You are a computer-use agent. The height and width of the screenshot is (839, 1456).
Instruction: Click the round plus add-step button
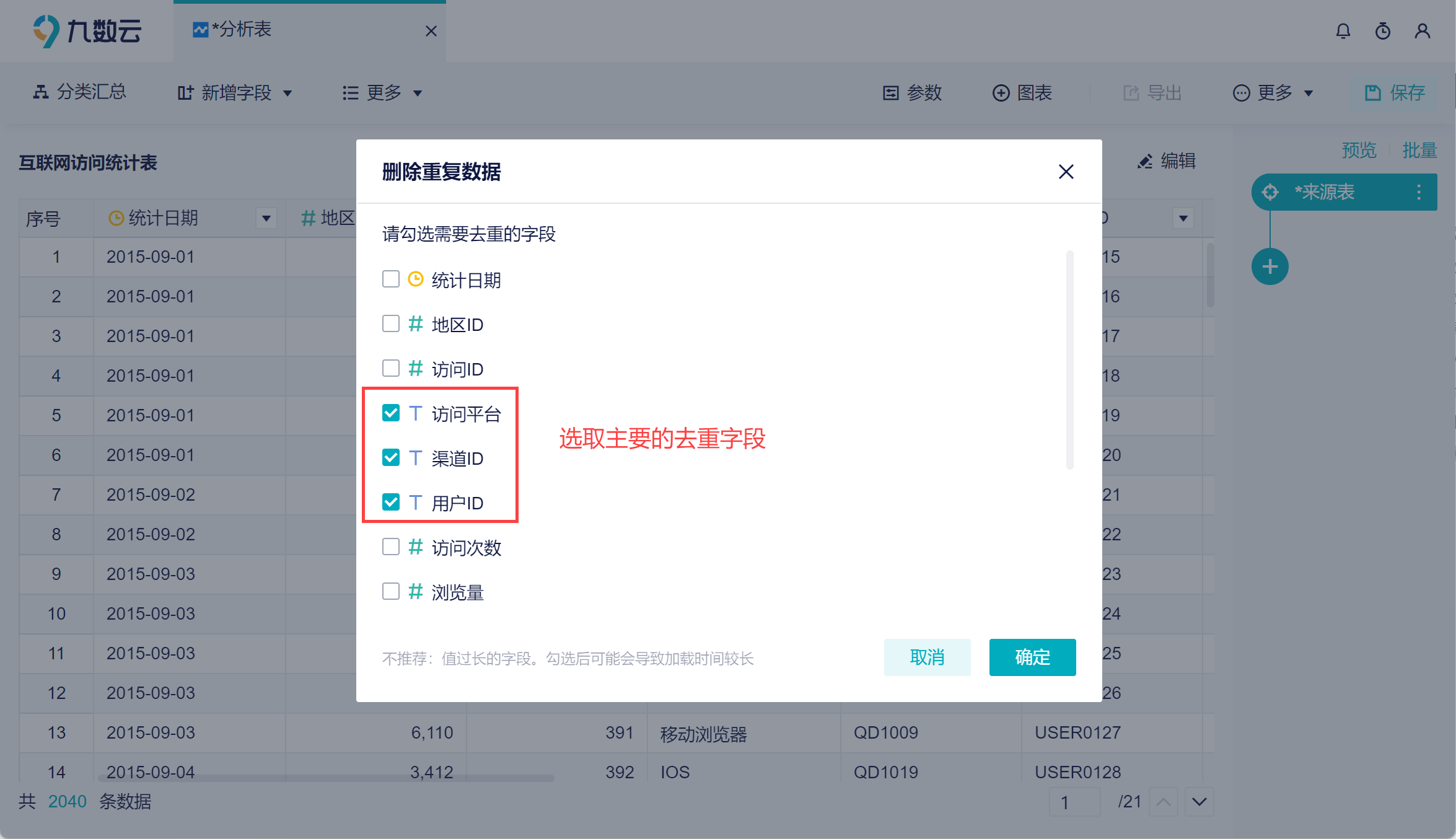[1270, 267]
